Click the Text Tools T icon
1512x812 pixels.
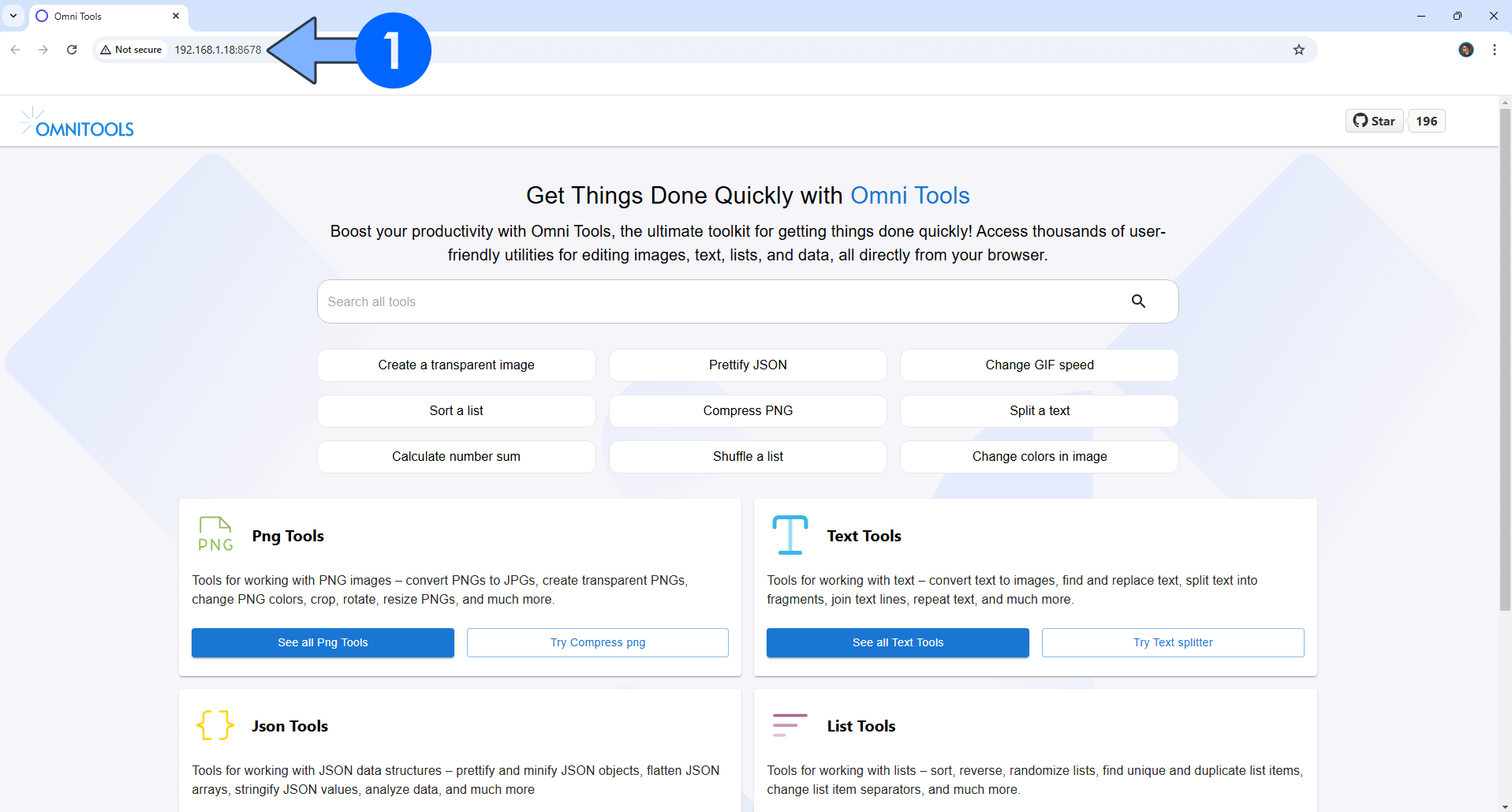click(790, 534)
